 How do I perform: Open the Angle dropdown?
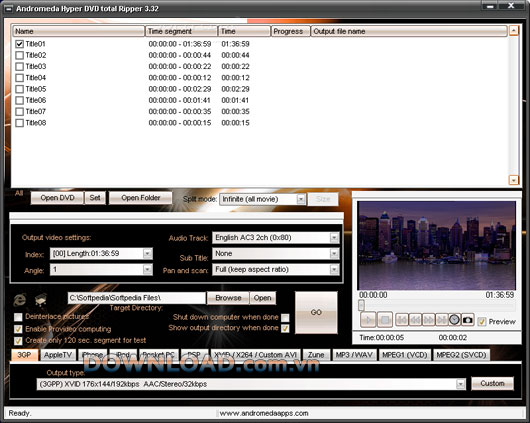coord(147,269)
